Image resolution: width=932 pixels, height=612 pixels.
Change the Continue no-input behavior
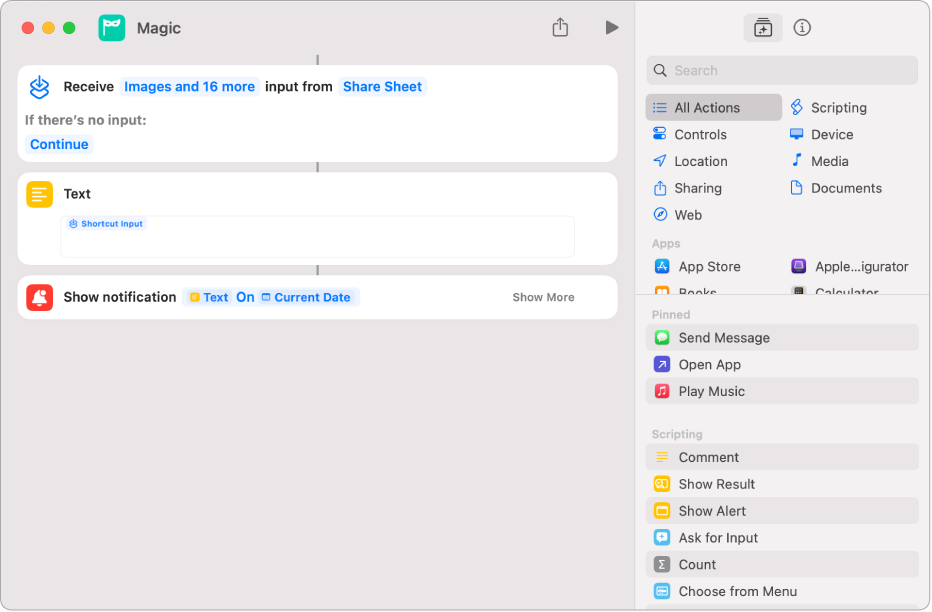[x=59, y=144]
